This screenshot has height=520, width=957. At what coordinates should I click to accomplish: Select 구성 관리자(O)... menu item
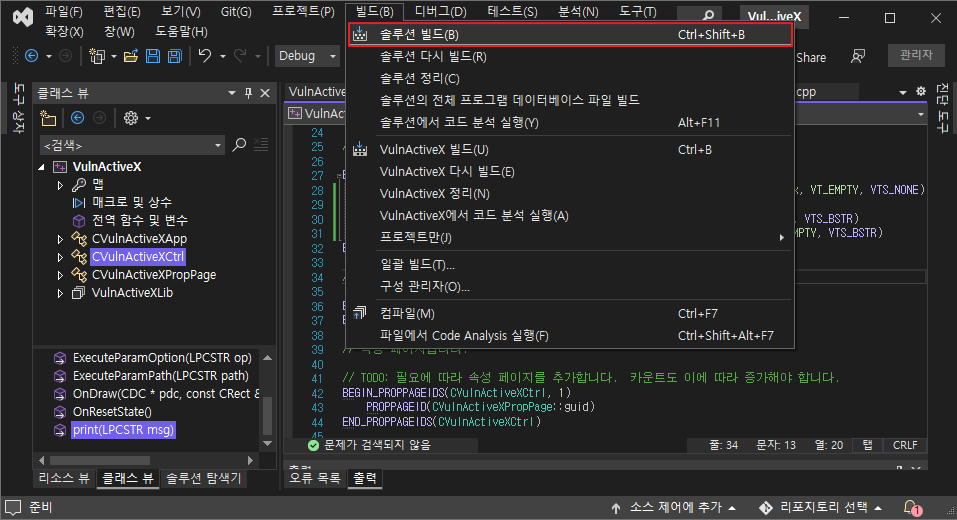pyautogui.click(x=570, y=287)
